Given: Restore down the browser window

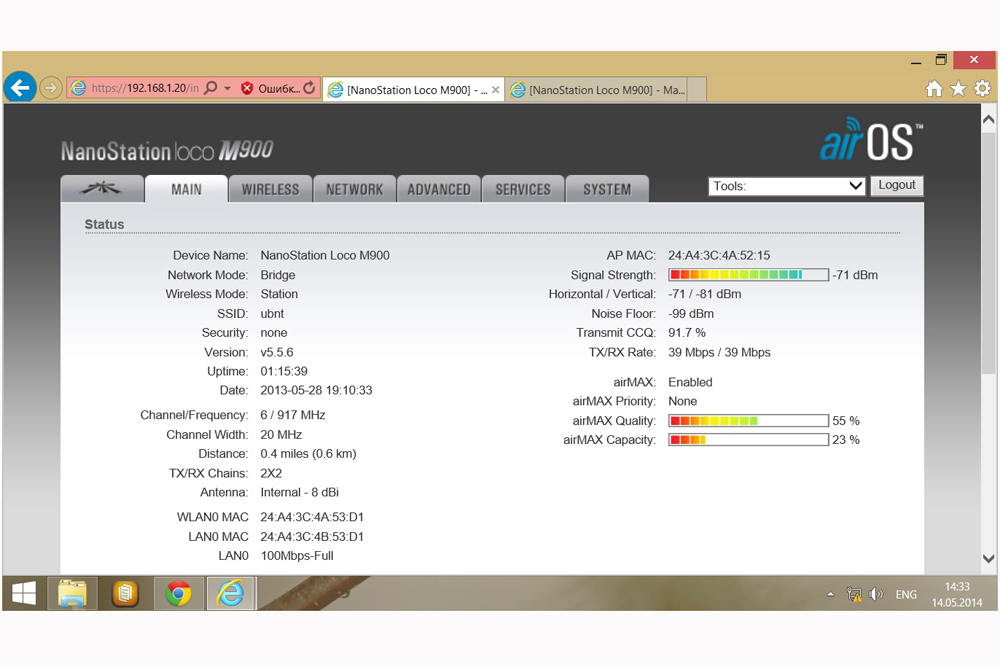Looking at the screenshot, I should click(x=941, y=60).
